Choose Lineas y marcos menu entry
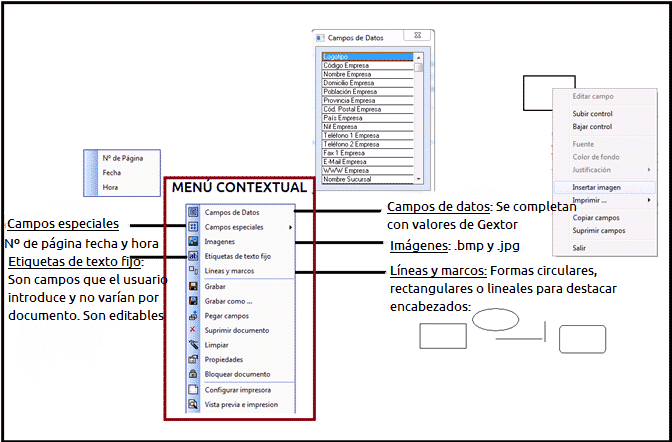The height and width of the screenshot is (442, 672). click(241, 271)
